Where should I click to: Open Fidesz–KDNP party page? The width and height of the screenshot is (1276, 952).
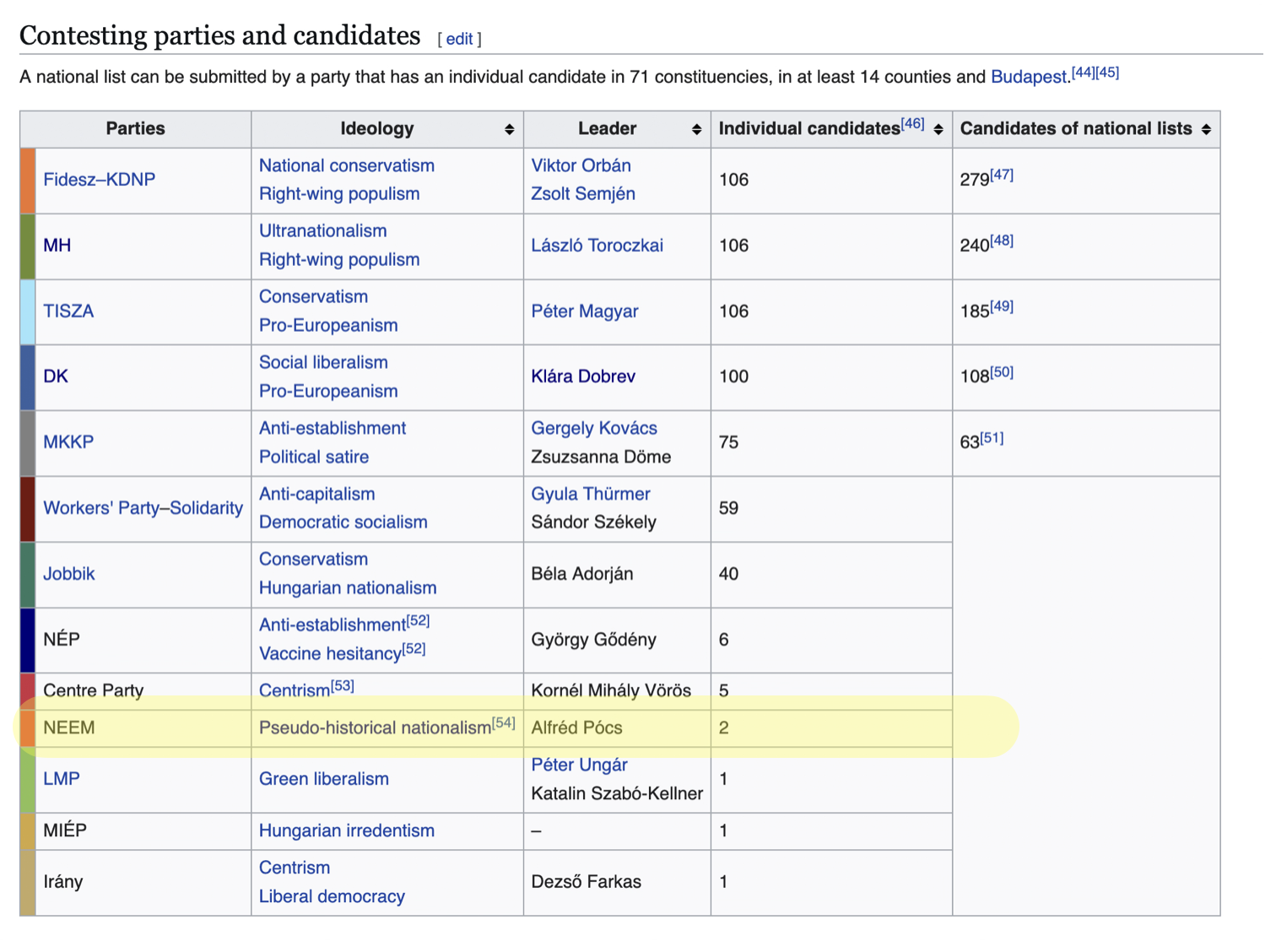coord(99,180)
